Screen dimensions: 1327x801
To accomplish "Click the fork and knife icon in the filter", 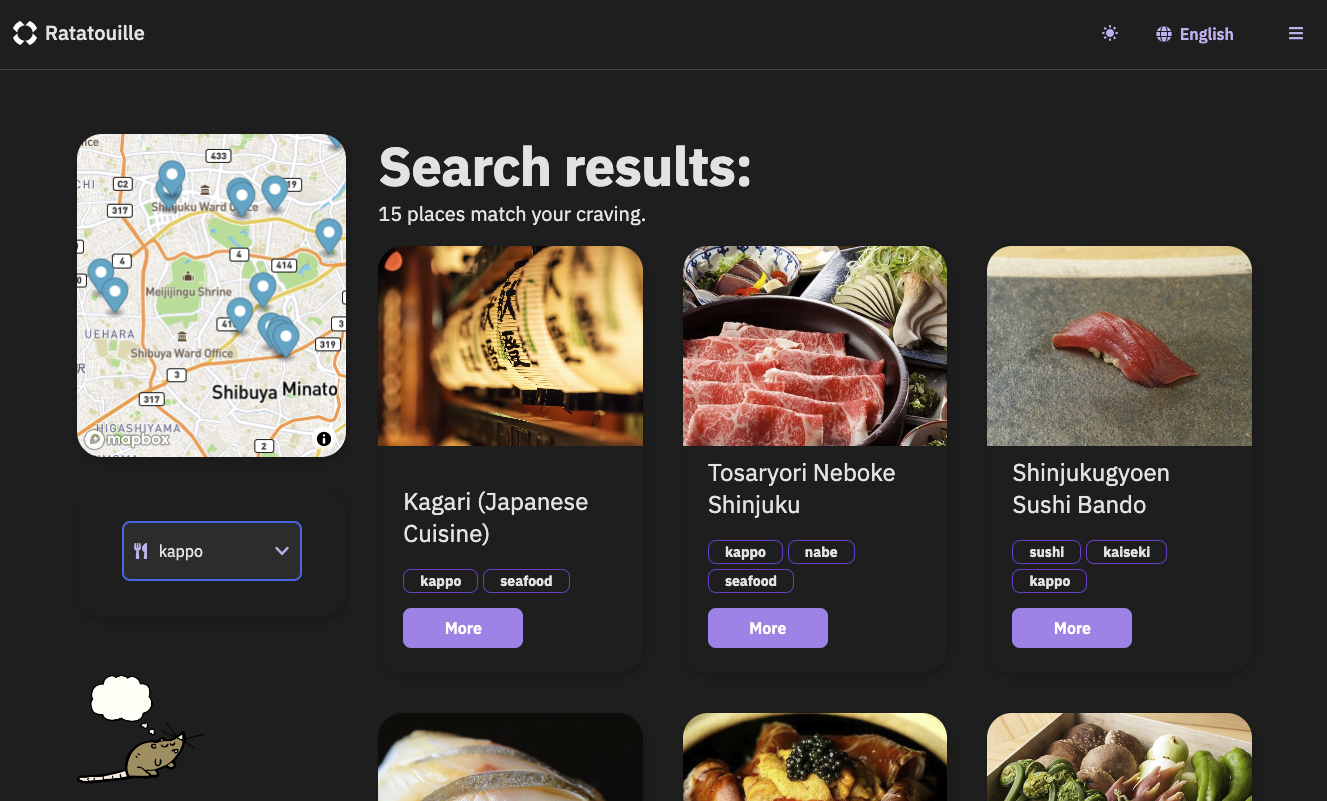I will click(x=141, y=551).
